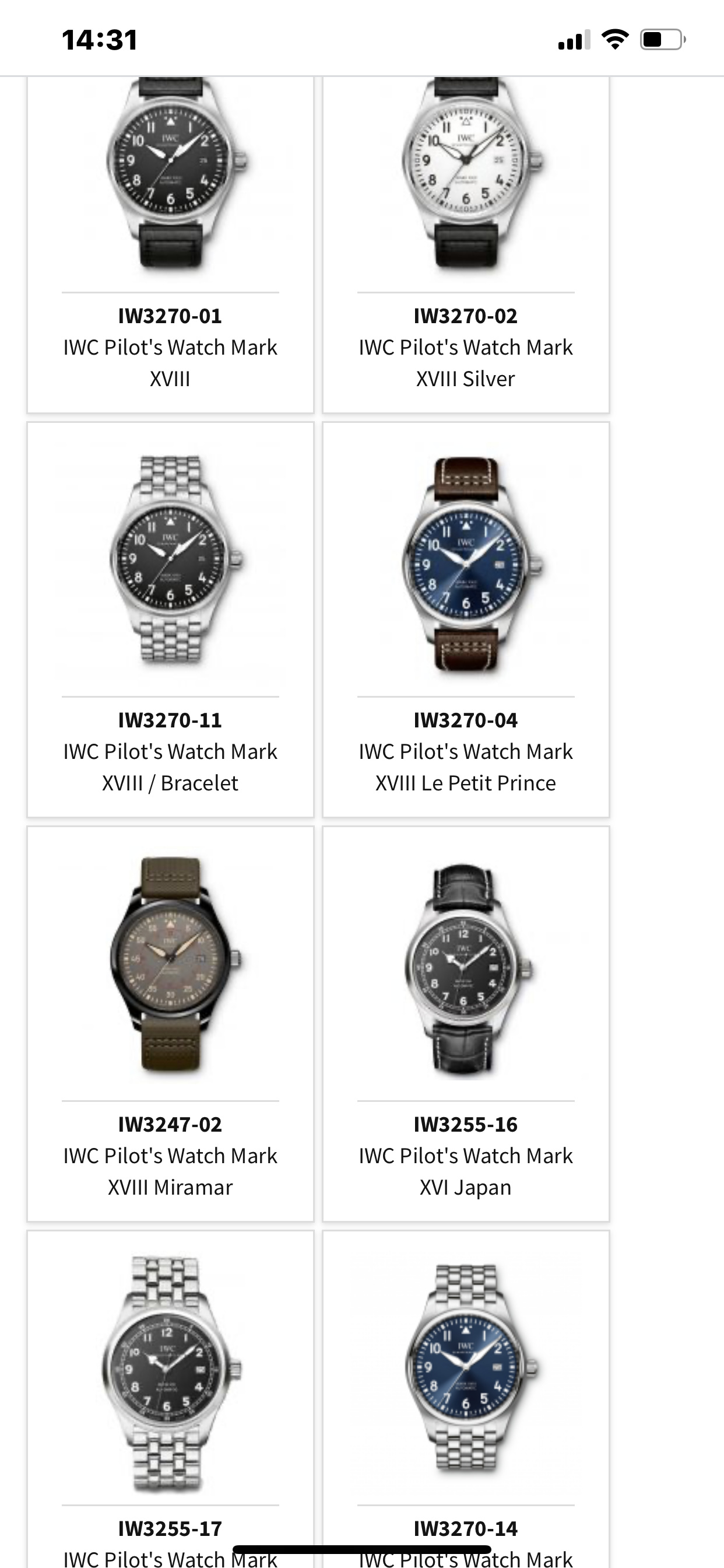Screen dimensions: 724x1568
Task: Click reference number IW3255-17
Action: (170, 1528)
